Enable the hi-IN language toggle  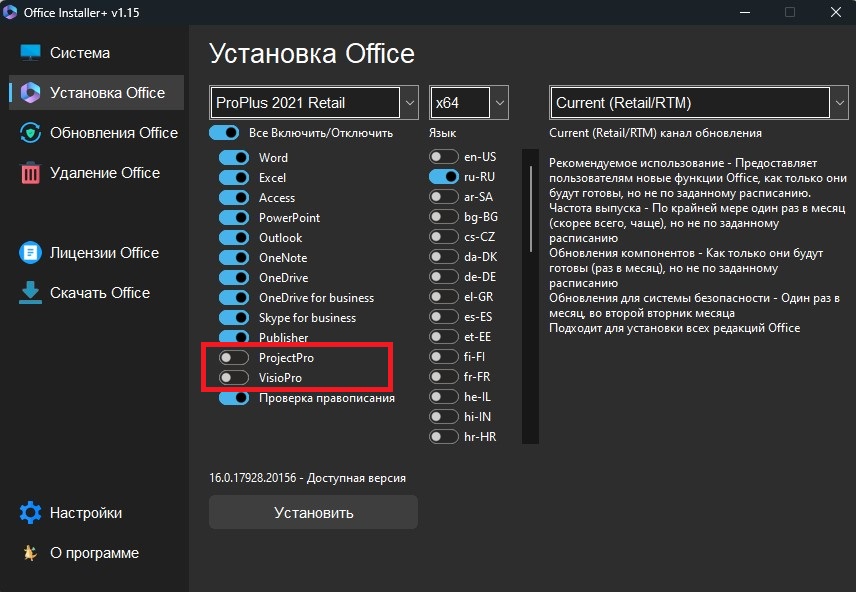443,417
